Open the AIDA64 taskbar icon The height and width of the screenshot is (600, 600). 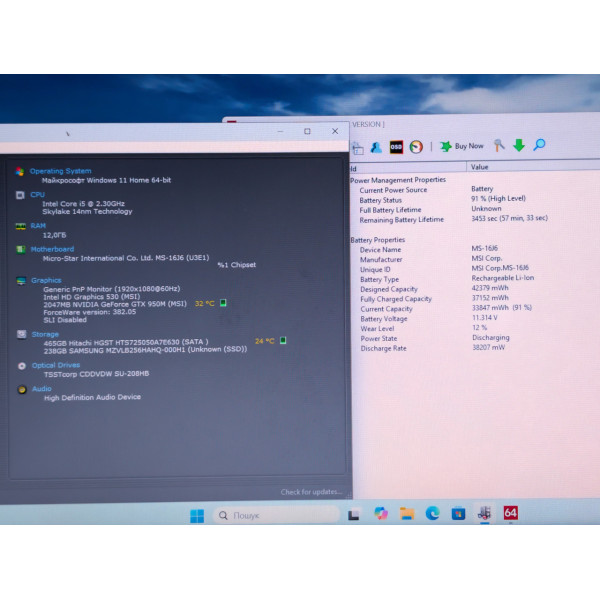tap(510, 513)
